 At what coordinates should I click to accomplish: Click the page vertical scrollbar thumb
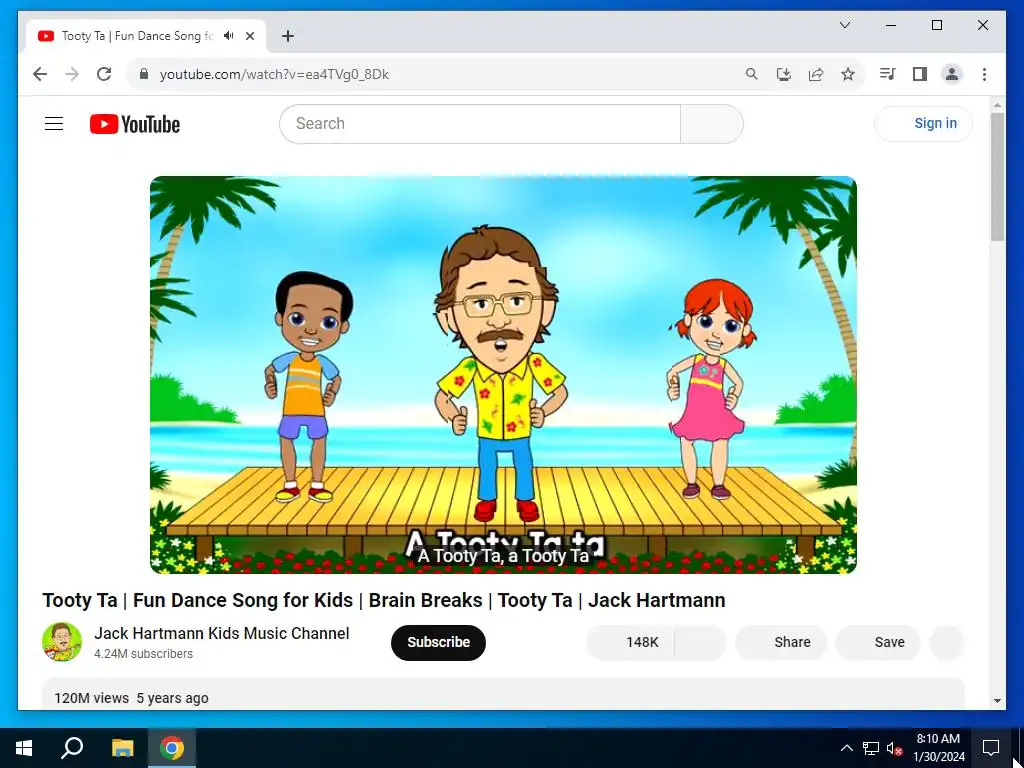click(x=997, y=176)
